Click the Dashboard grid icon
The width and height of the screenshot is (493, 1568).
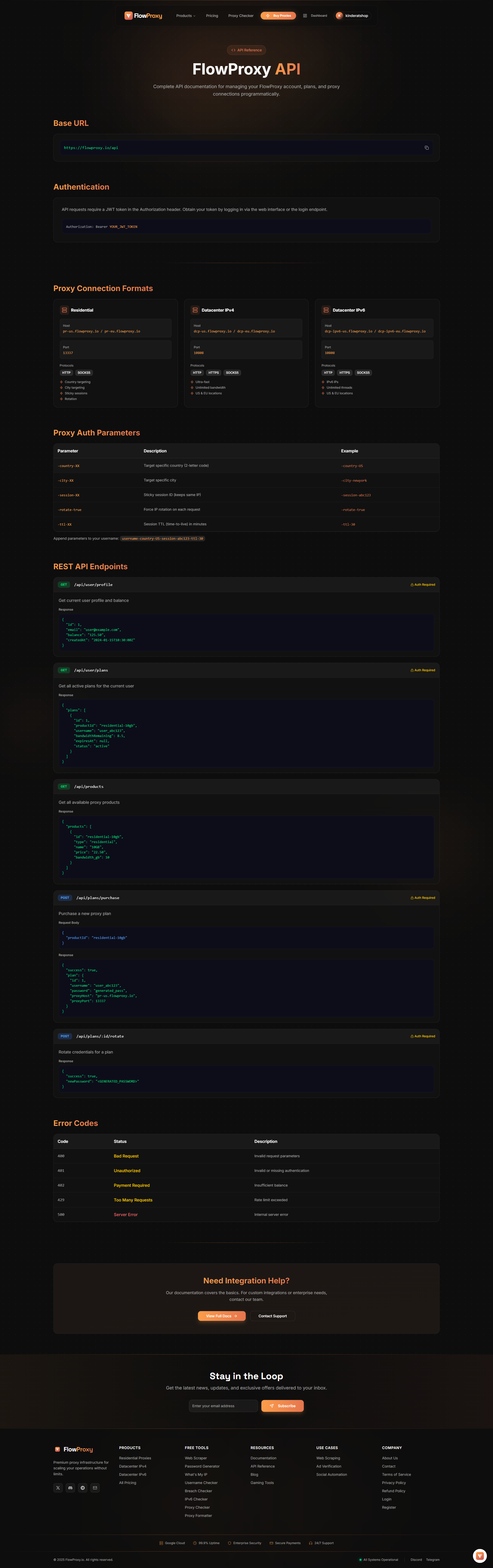[305, 16]
